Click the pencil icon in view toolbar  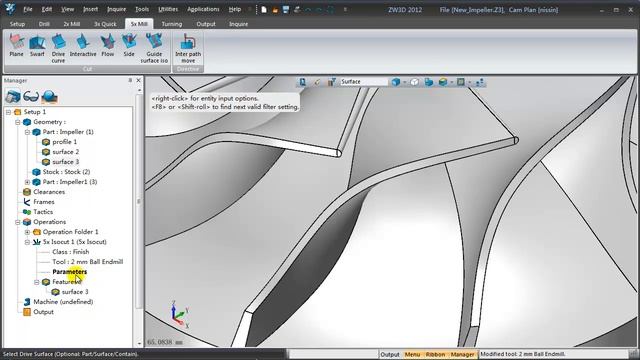317,82
